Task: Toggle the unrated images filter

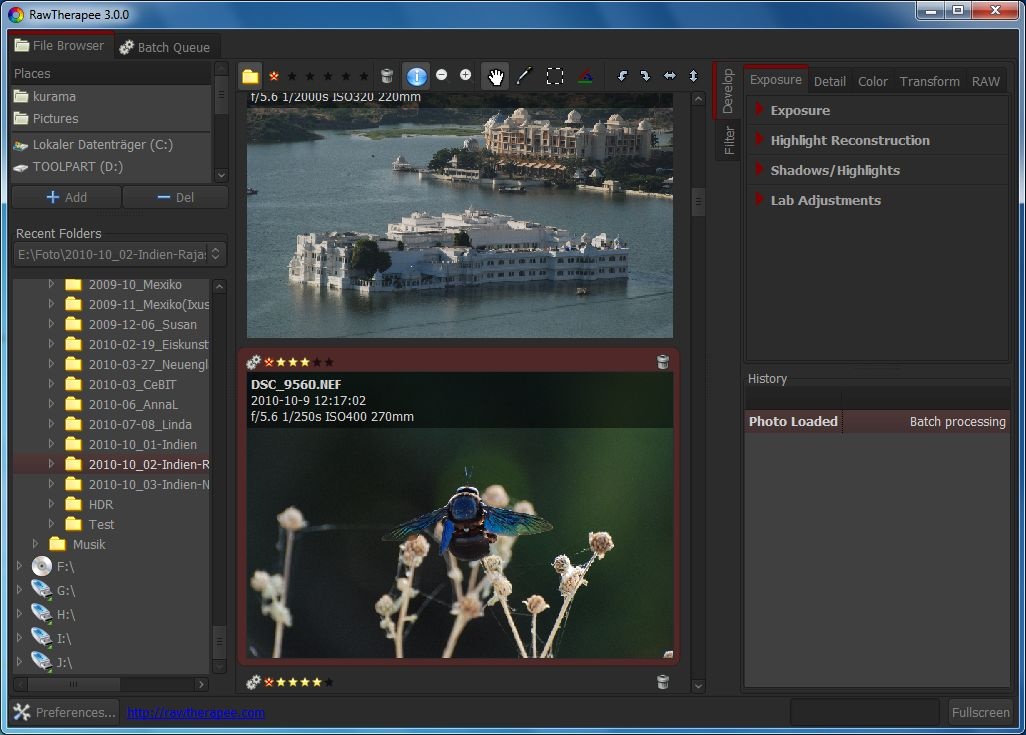Action: [273, 76]
